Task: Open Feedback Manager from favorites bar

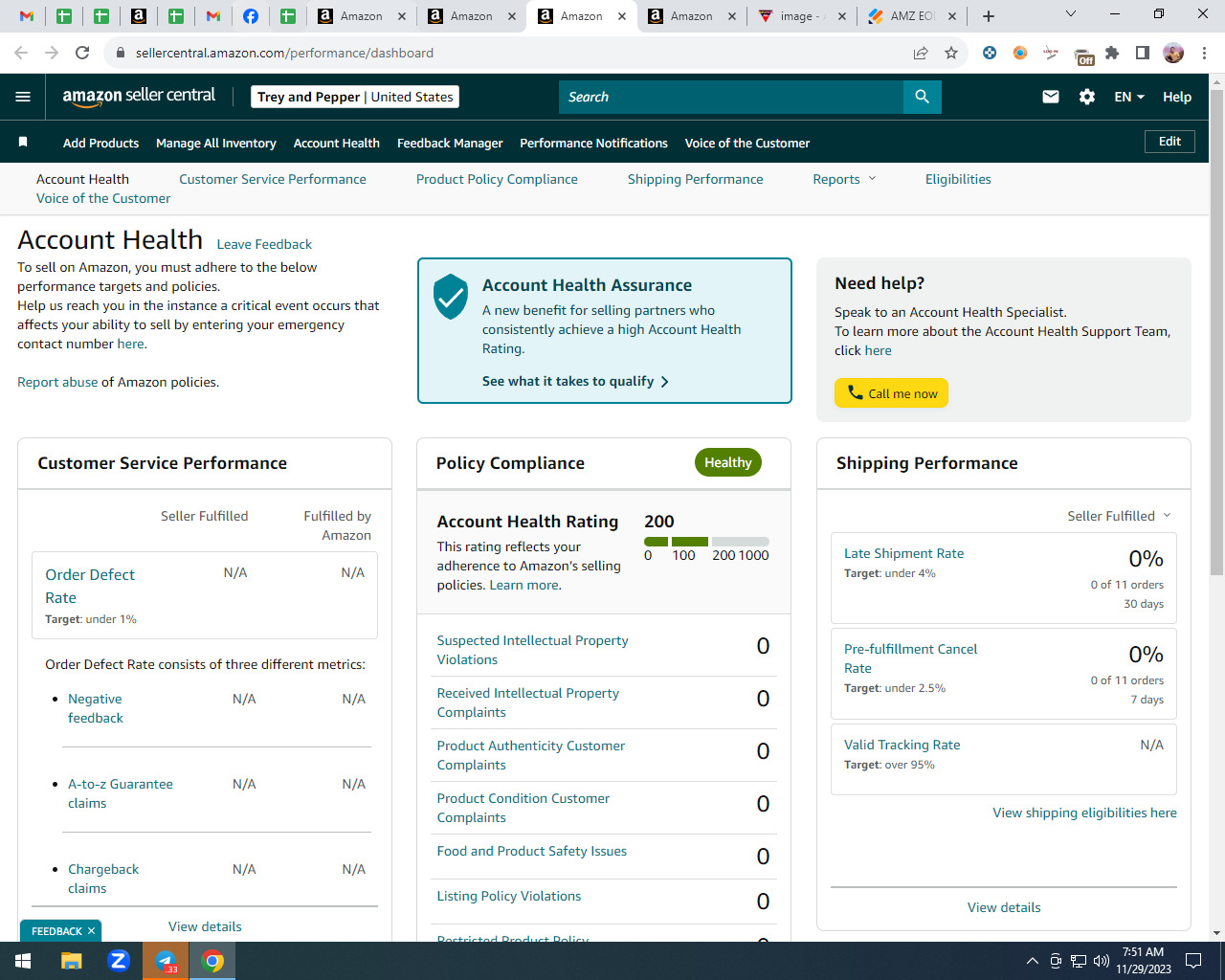Action: pos(450,143)
